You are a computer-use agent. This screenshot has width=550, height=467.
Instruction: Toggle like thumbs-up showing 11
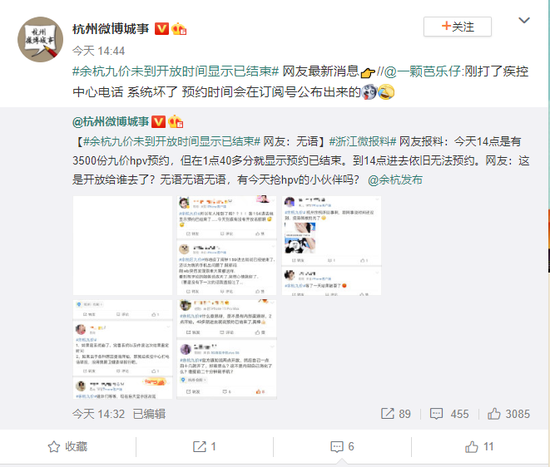(x=479, y=447)
